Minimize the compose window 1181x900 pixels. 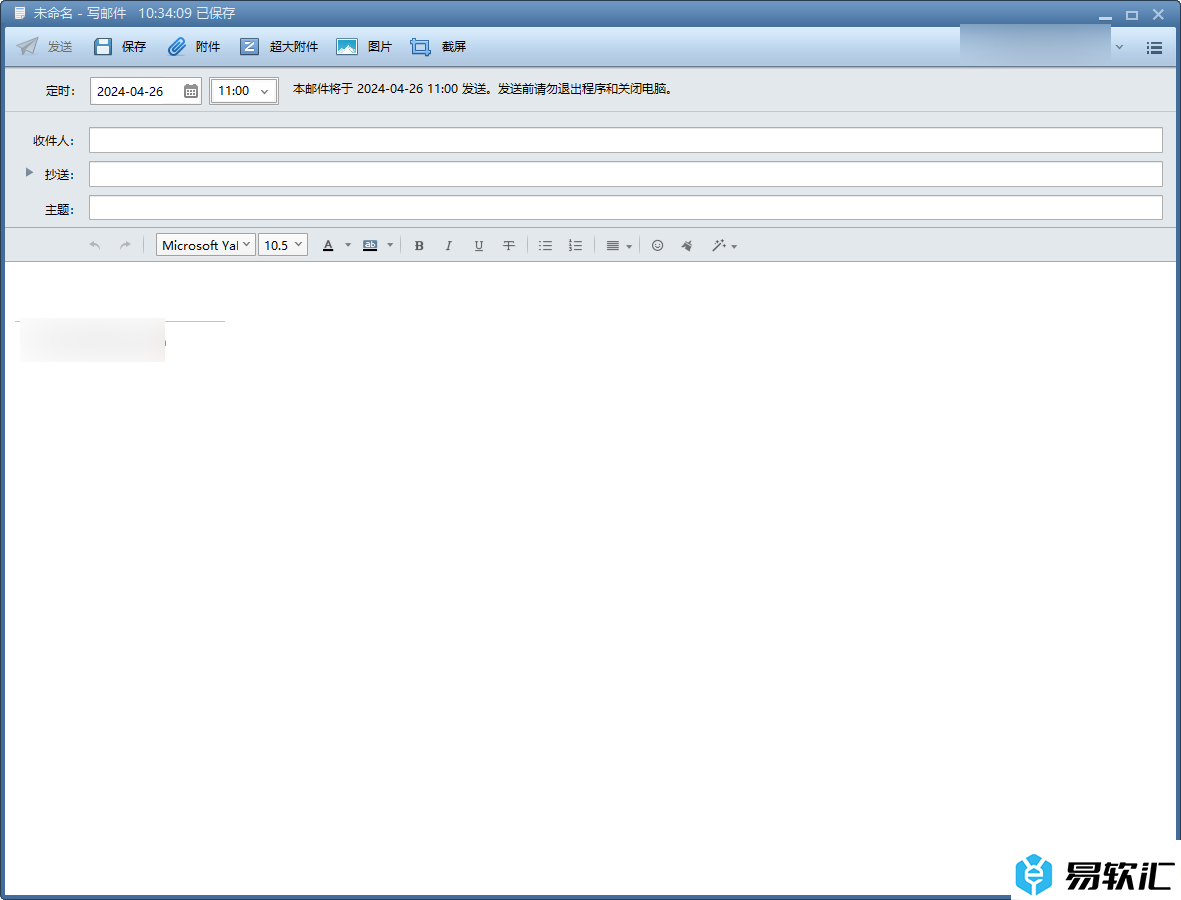click(1105, 15)
